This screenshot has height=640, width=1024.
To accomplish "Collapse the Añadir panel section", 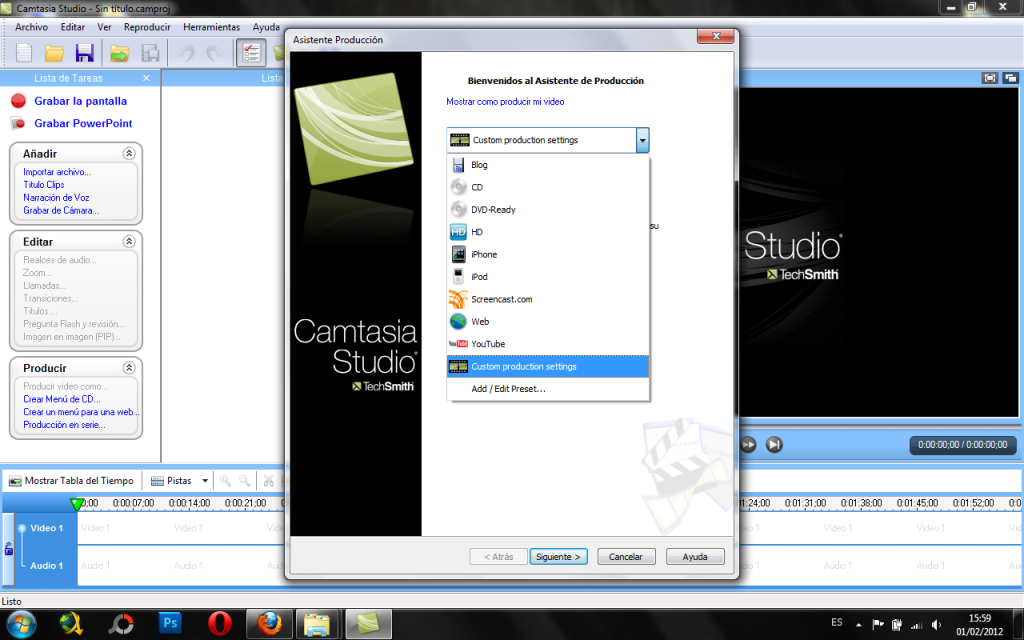I will 129,153.
